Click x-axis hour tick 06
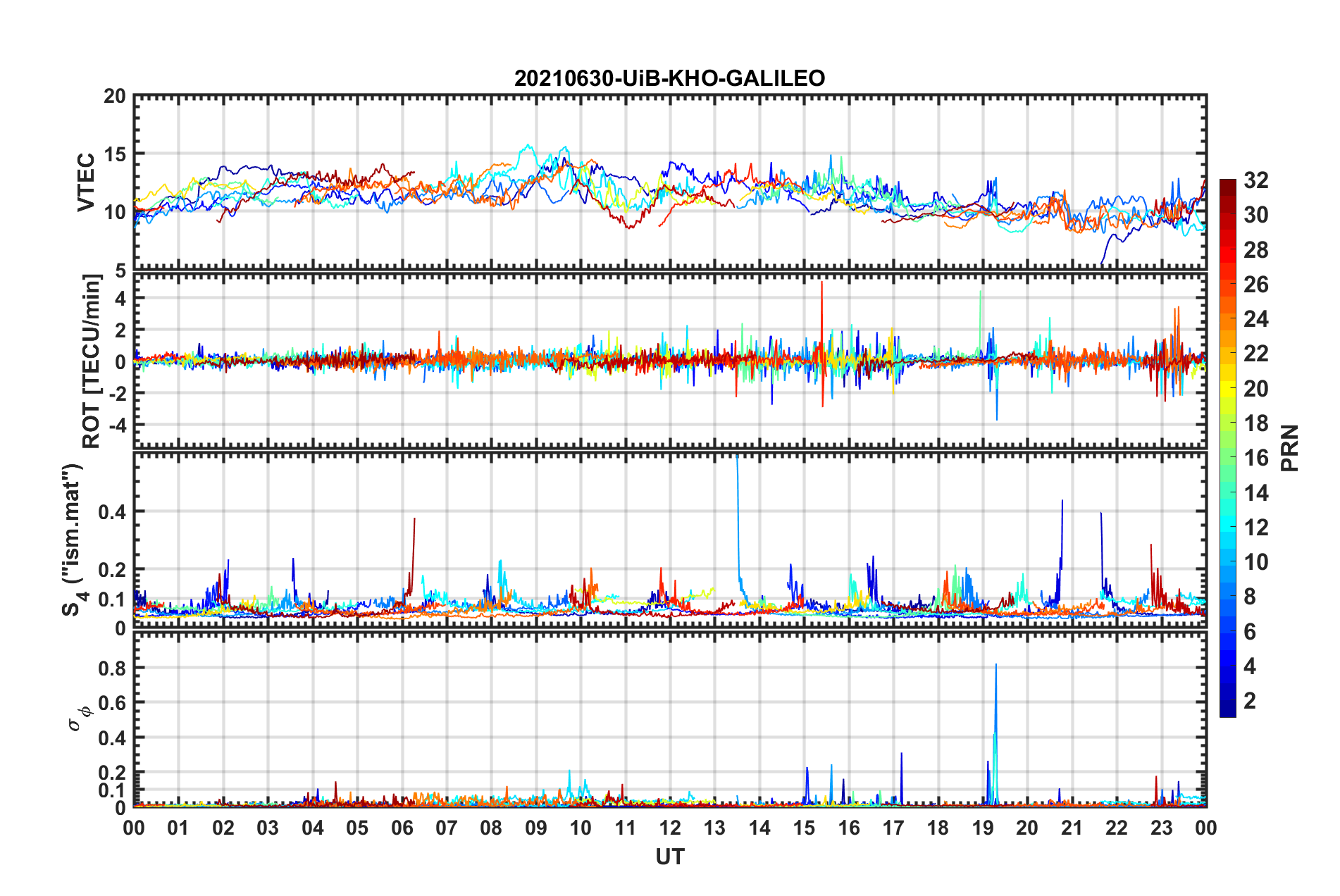This screenshot has height=896, width=1340. click(x=402, y=828)
